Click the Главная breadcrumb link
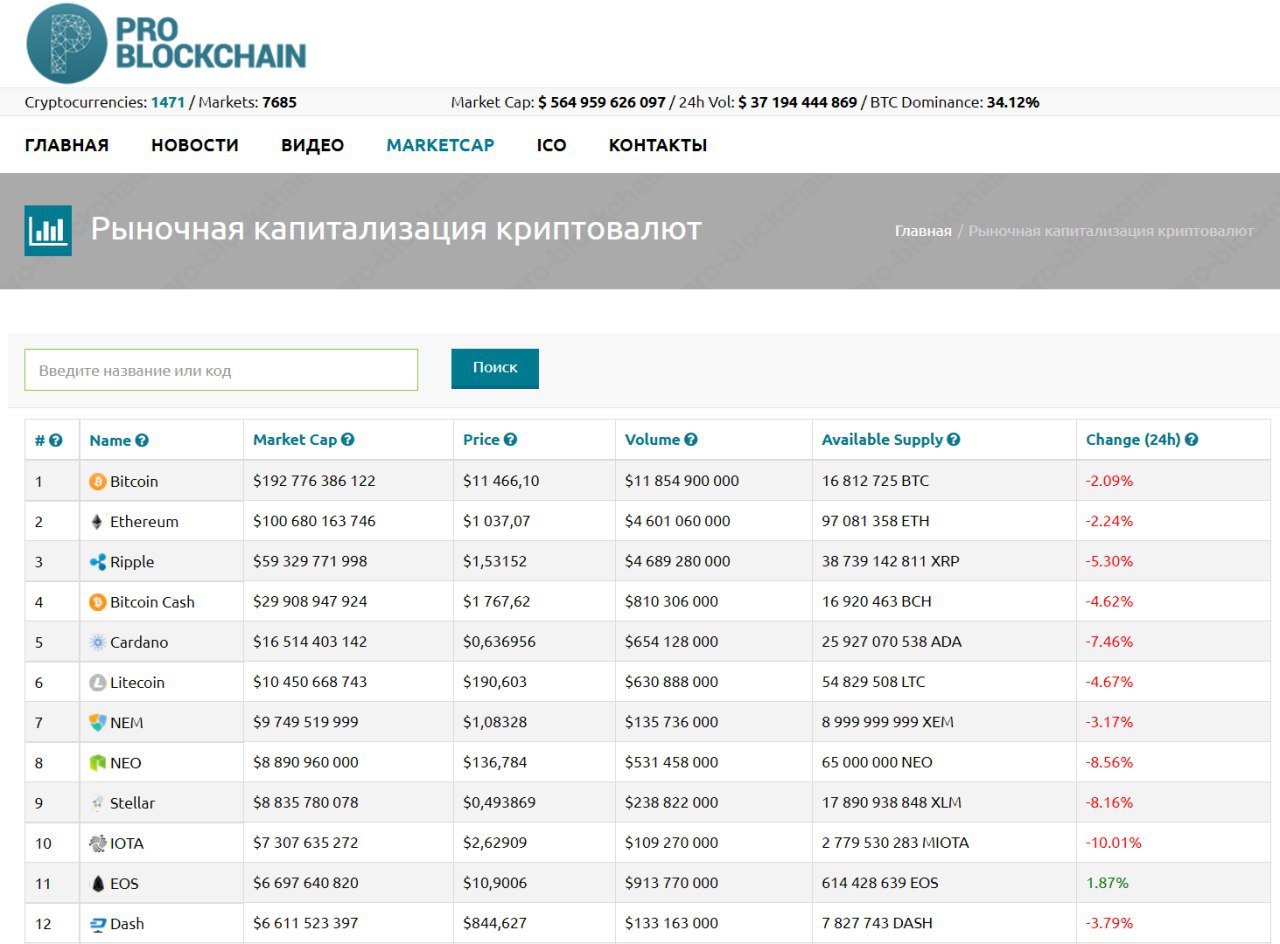This screenshot has width=1280, height=944. (923, 231)
